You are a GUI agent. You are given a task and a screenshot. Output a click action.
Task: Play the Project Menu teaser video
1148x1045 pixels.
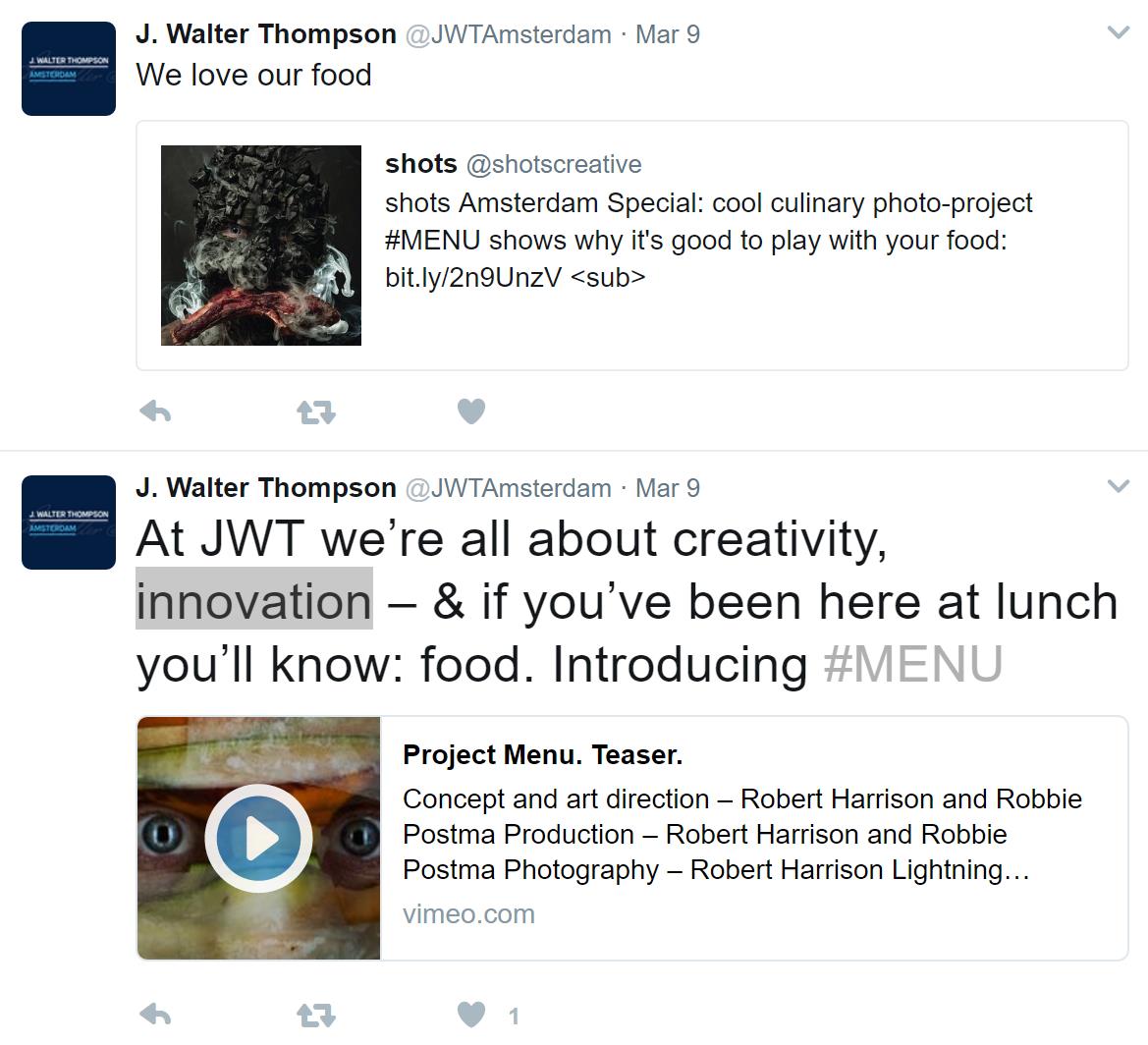pos(259,839)
